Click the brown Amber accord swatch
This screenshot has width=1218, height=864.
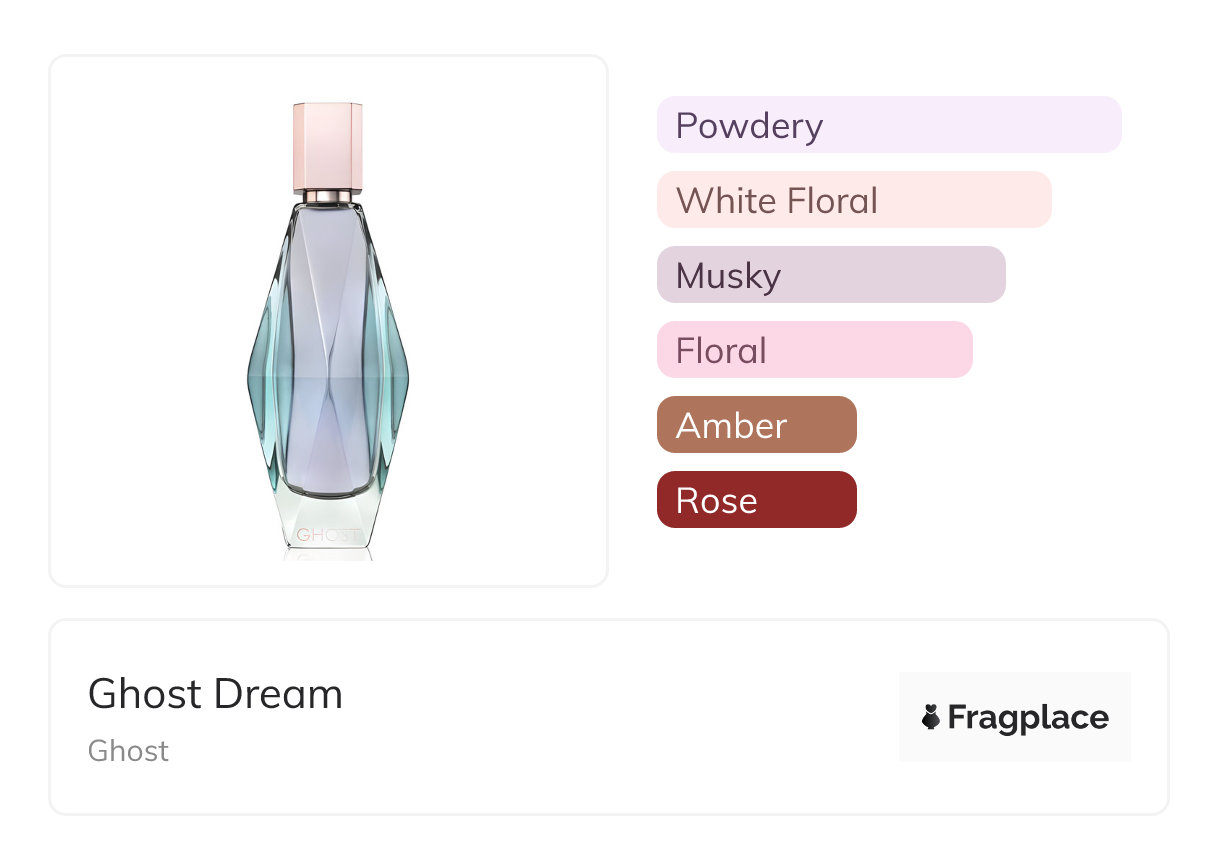pos(756,425)
